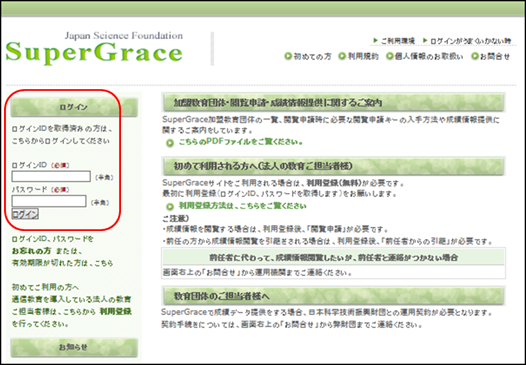Click the ログインIDを取得済みの方は text
Image resolution: width=526 pixels, height=365 pixels.
62,129
